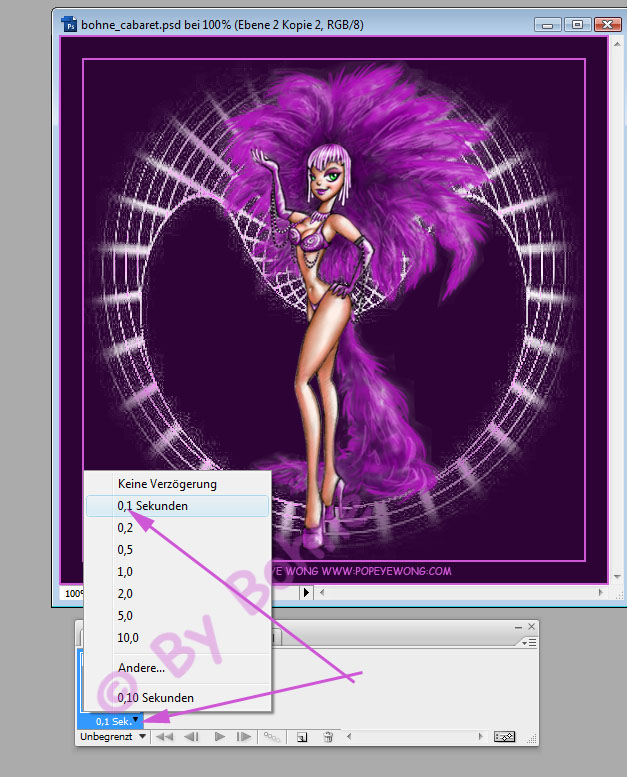
Task: Advance to next animation frame
Action: pos(244,737)
